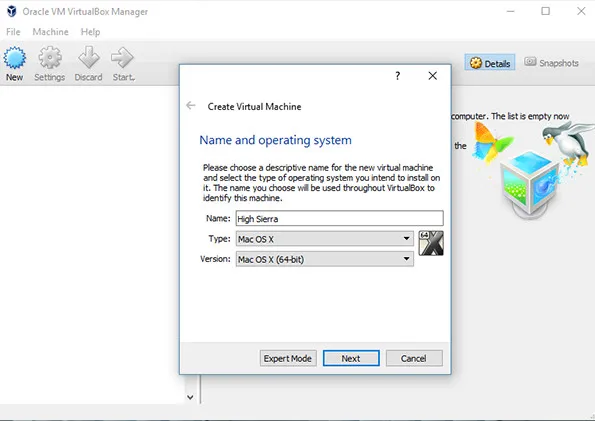Viewport: 595px width, 421px height.
Task: Close the Create Virtual Machine dialog
Action: click(x=433, y=76)
